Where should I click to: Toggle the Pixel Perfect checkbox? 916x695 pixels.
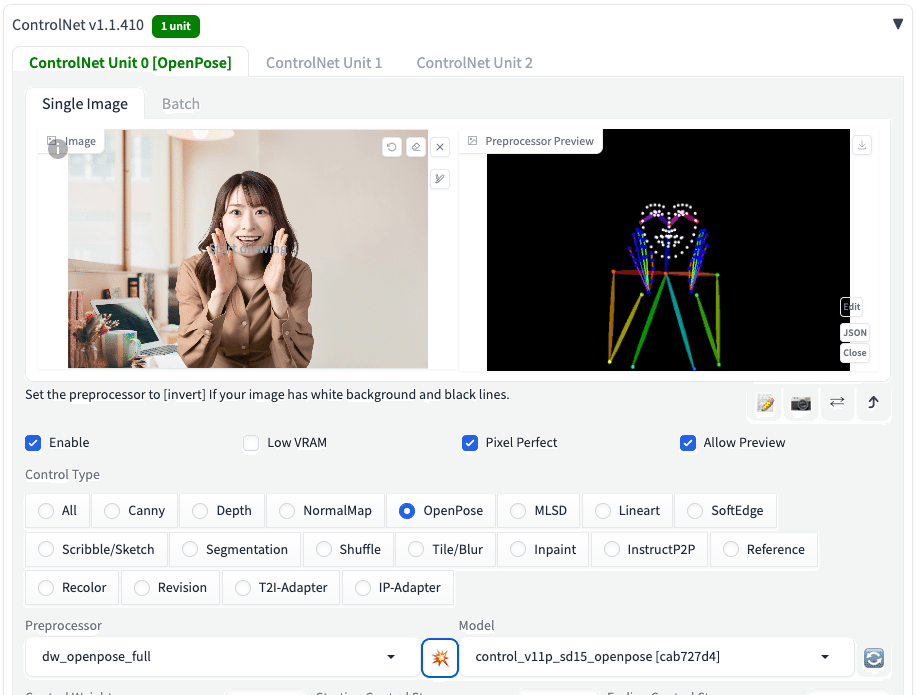point(470,443)
